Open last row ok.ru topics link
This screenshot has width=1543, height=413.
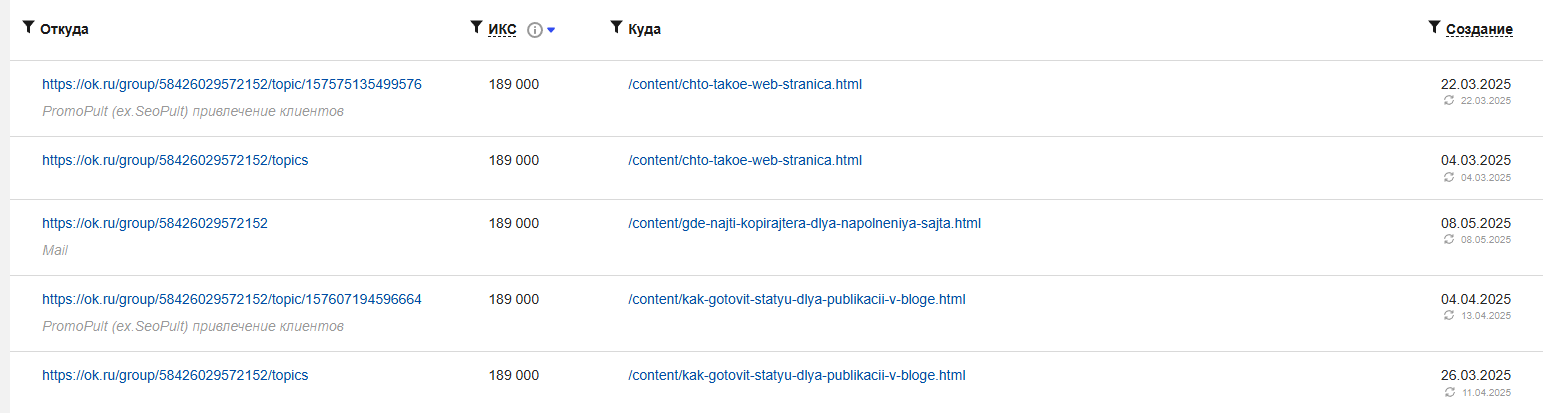pyautogui.click(x=175, y=375)
